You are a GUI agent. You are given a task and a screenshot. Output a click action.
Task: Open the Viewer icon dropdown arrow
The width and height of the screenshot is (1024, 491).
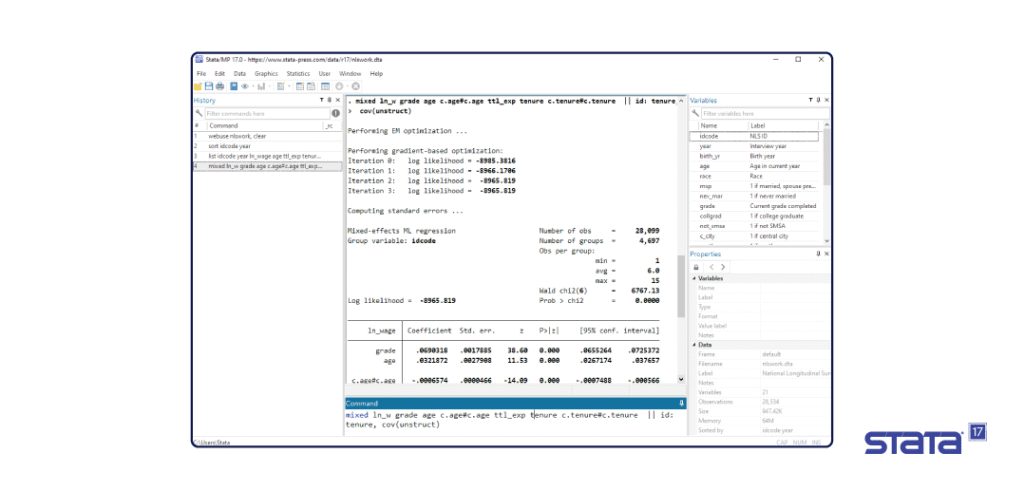(x=253, y=86)
